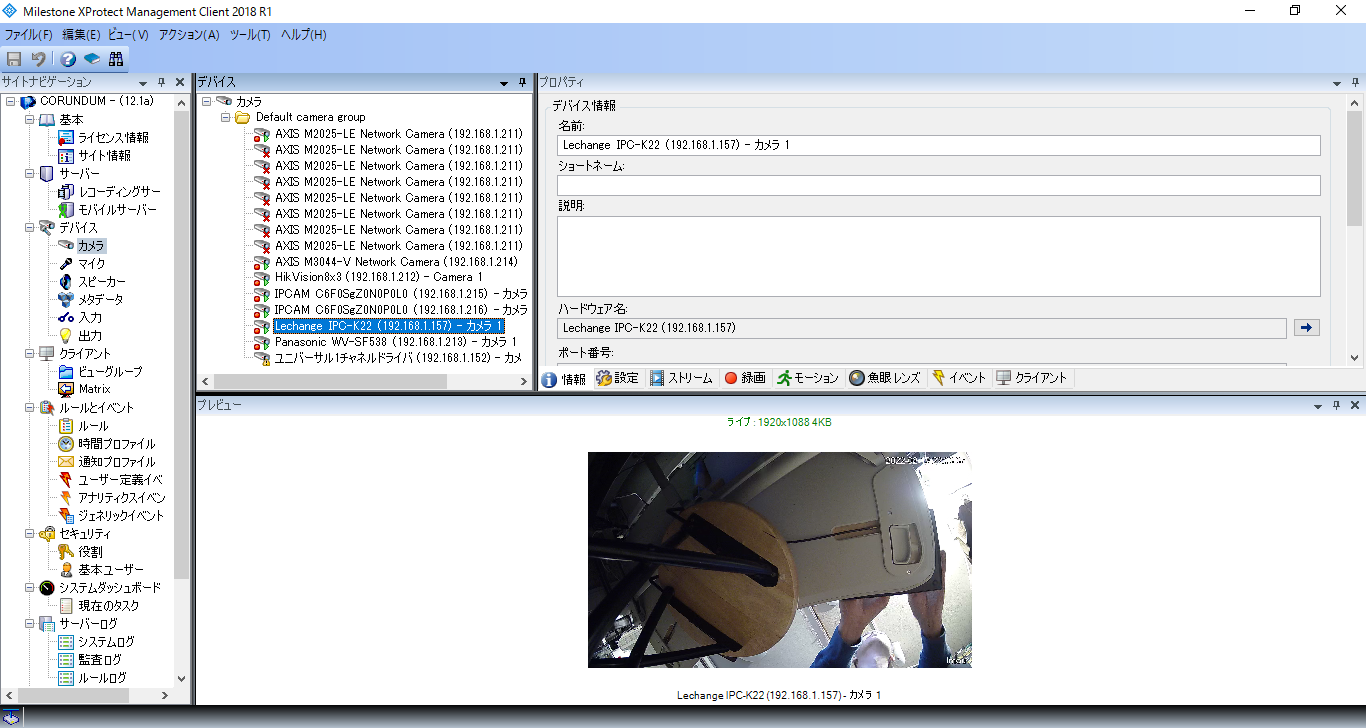Click the ユーザー定義イベント icon
The width and height of the screenshot is (1366, 728).
66,480
